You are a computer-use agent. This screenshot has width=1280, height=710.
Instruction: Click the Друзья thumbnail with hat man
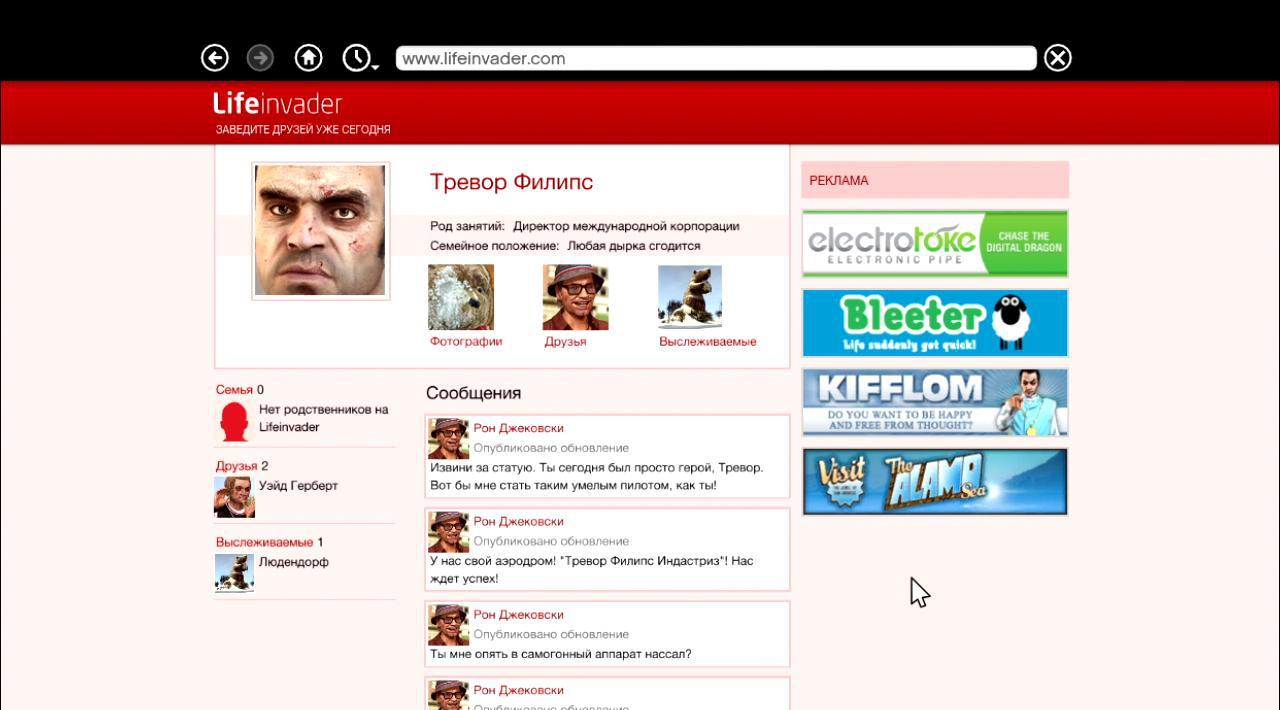pos(576,297)
